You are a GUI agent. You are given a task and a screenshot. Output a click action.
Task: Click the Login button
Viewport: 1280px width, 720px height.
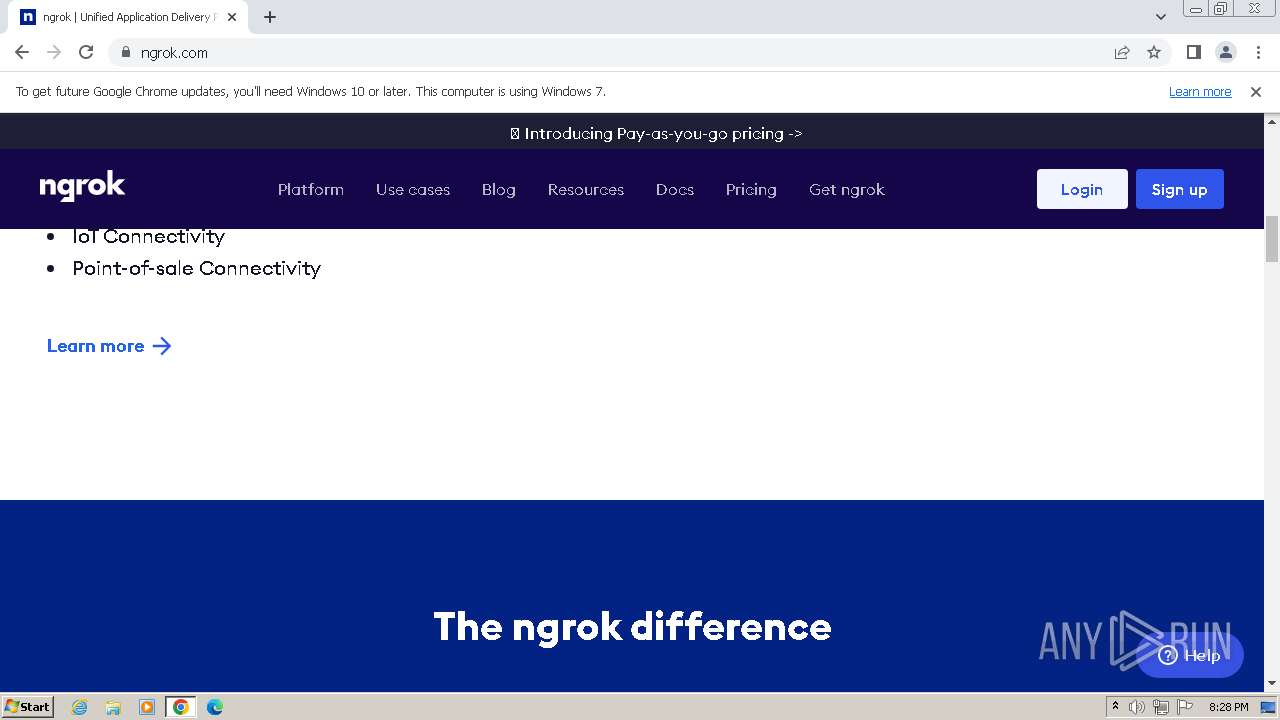point(1082,189)
